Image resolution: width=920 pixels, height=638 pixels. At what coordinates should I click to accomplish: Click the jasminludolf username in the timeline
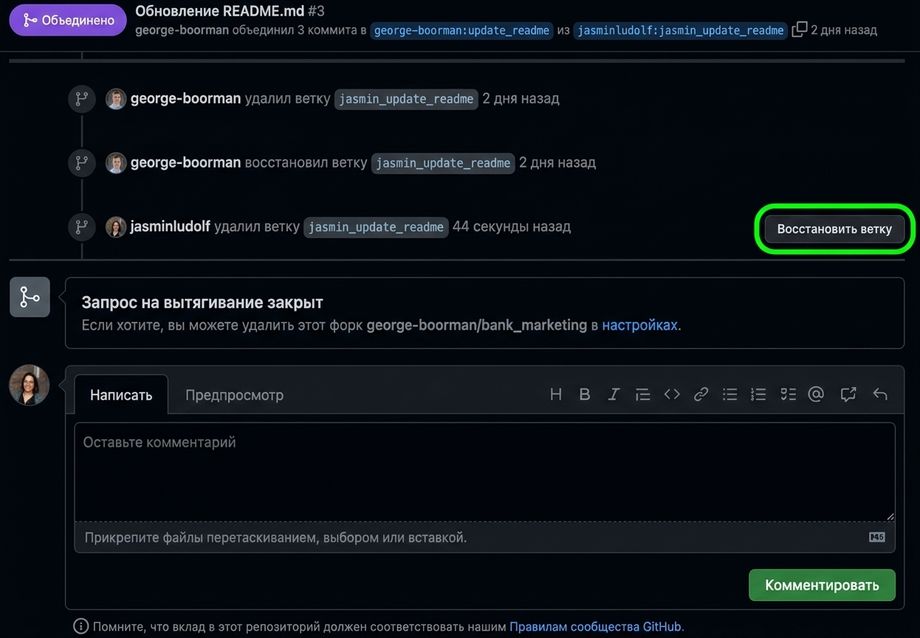coord(170,226)
